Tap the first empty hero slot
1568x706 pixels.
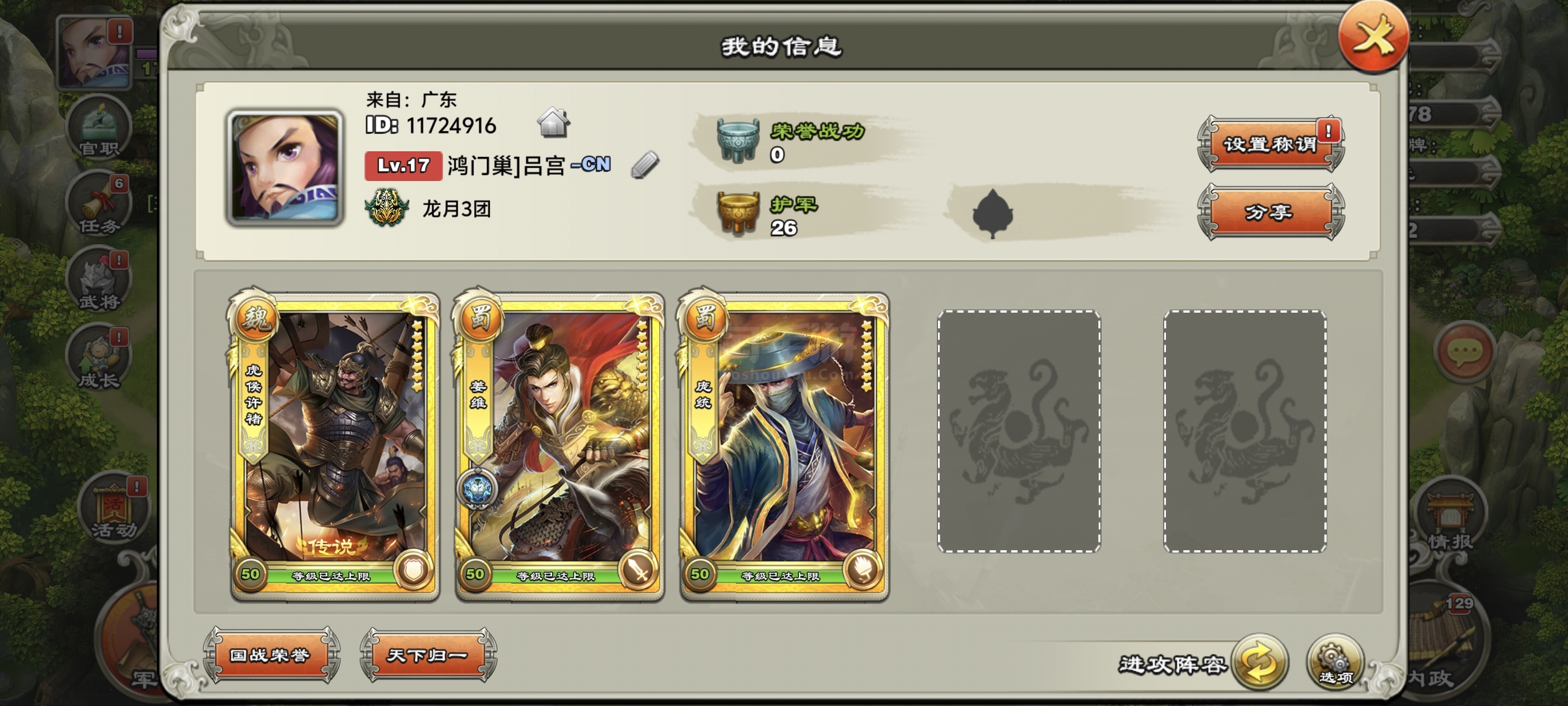point(1018,431)
